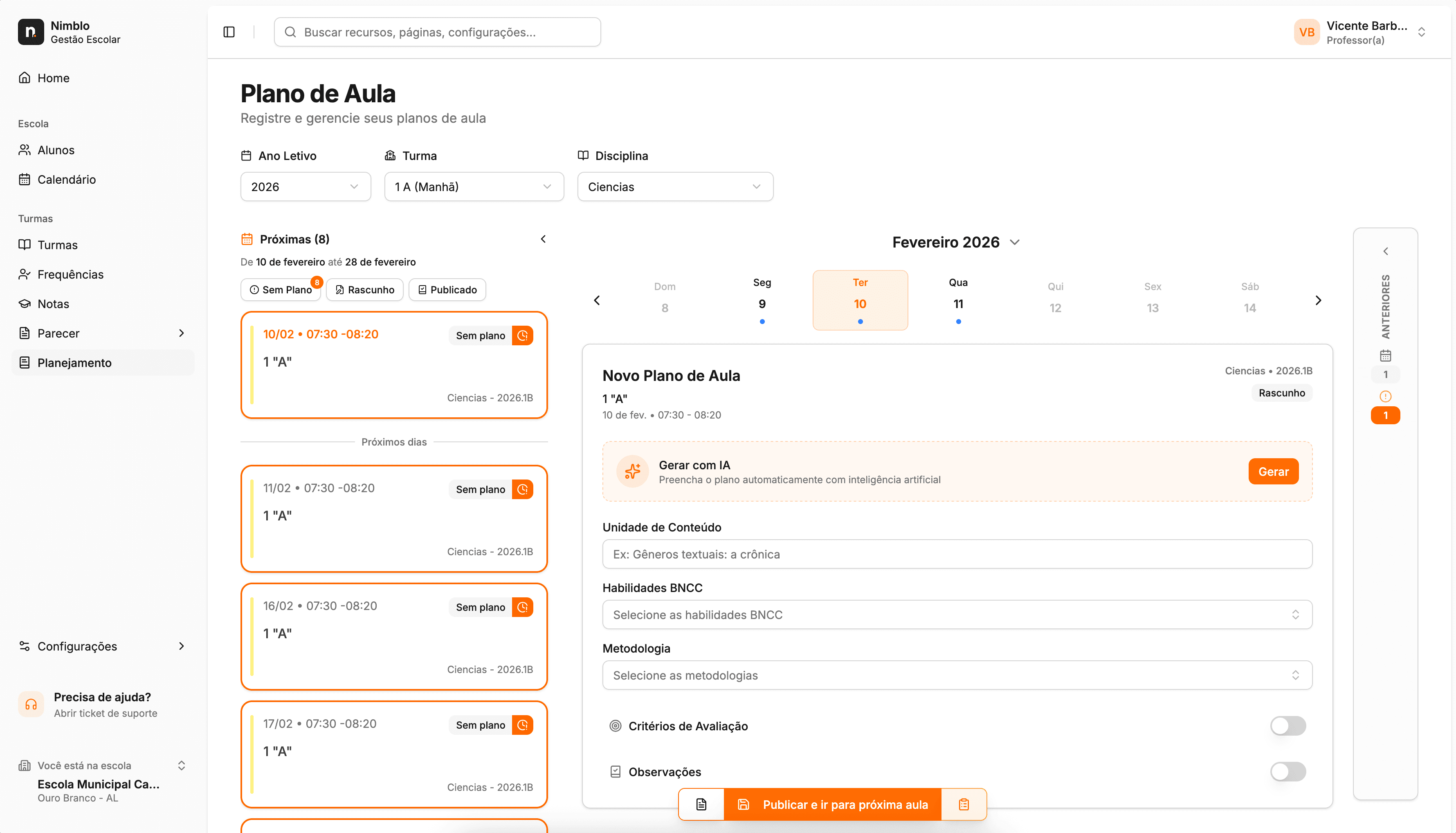Toggle the sidebar panel icon
The image size is (1456, 833).
[229, 32]
